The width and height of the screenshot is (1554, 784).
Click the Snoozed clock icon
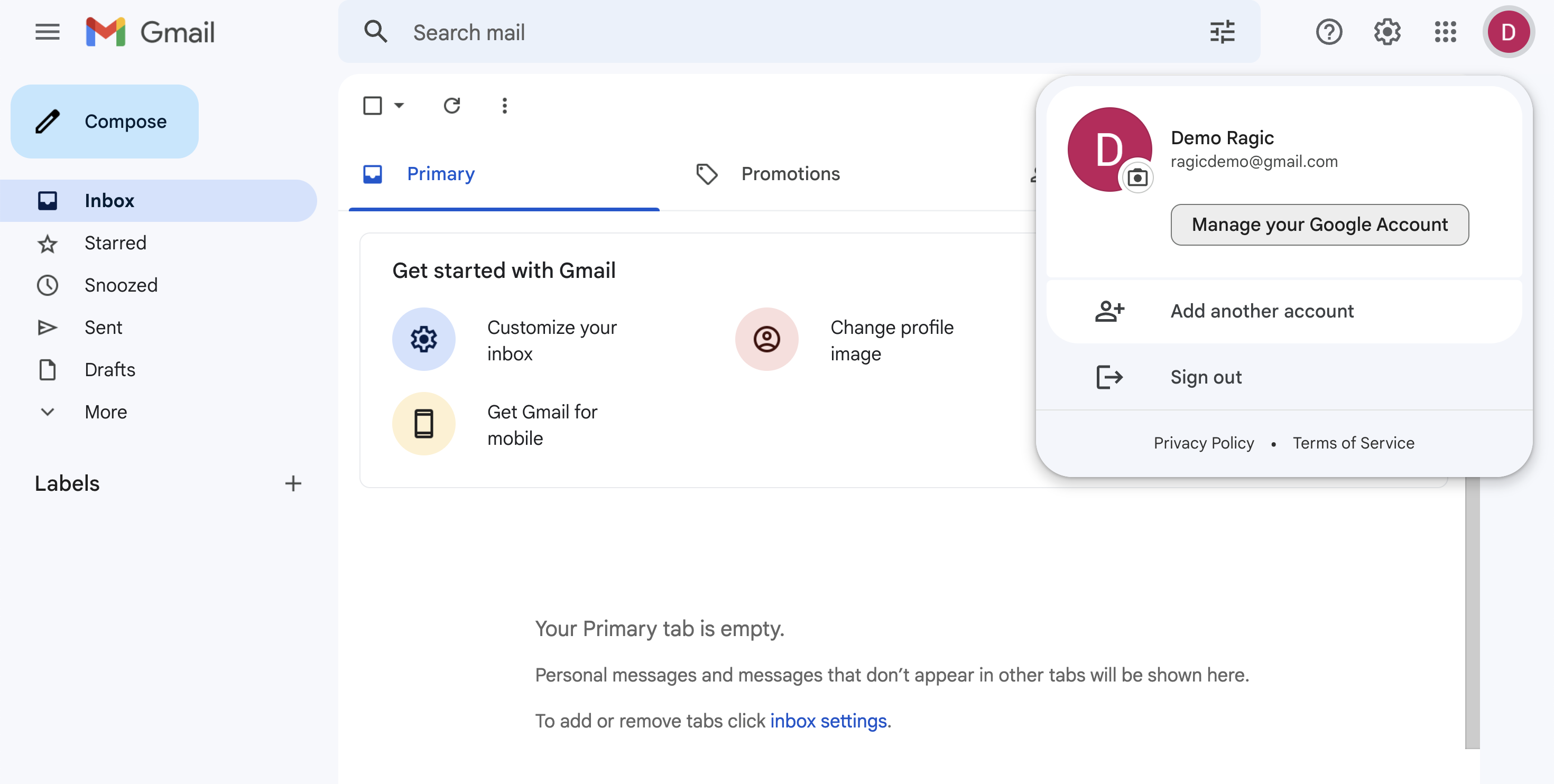point(47,285)
